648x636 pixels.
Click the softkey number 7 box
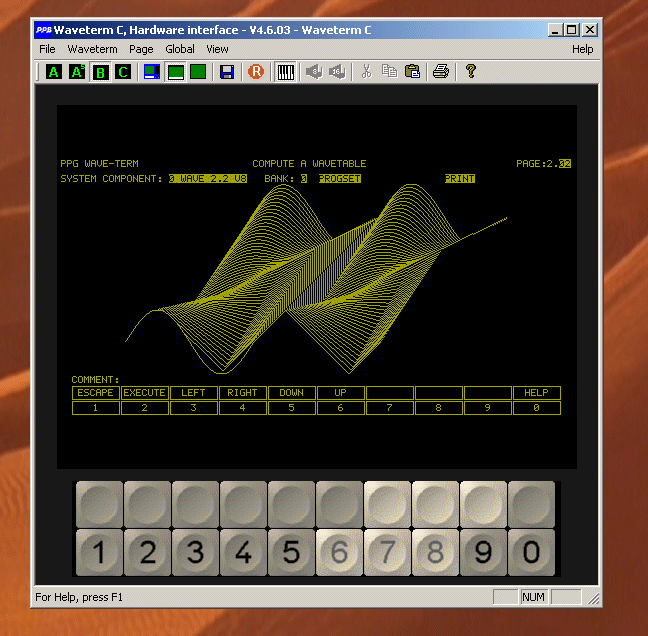pos(389,408)
